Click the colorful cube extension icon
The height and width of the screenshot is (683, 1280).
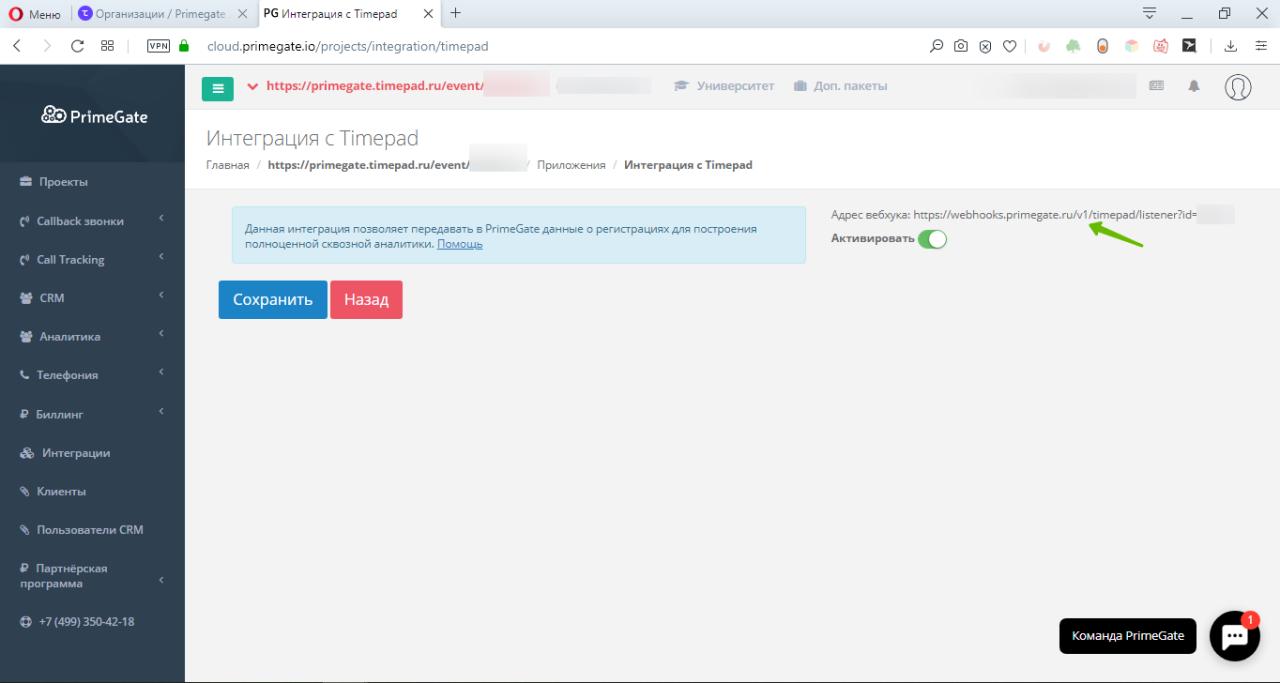coord(1131,46)
